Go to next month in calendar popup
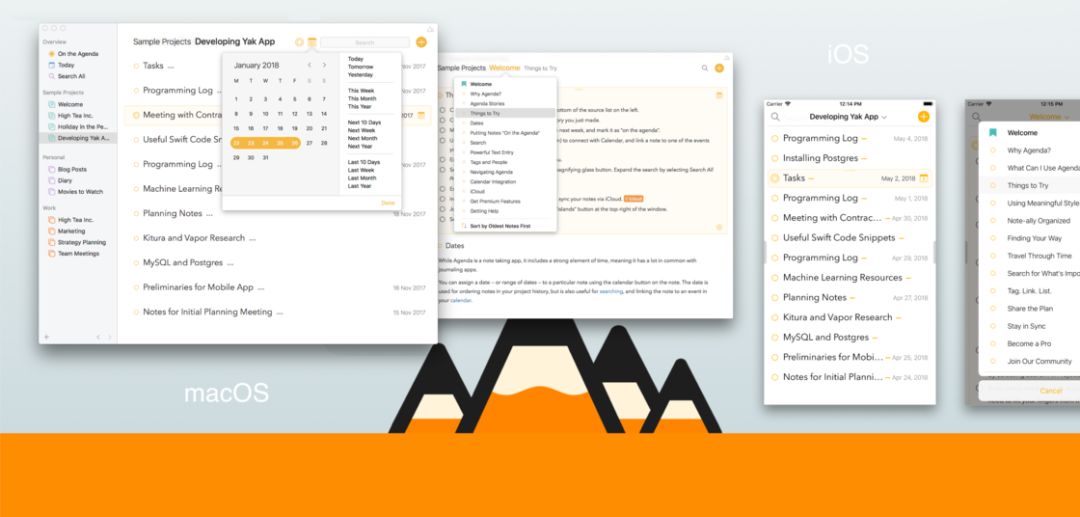Image resolution: width=1080 pixels, height=517 pixels. (324, 65)
